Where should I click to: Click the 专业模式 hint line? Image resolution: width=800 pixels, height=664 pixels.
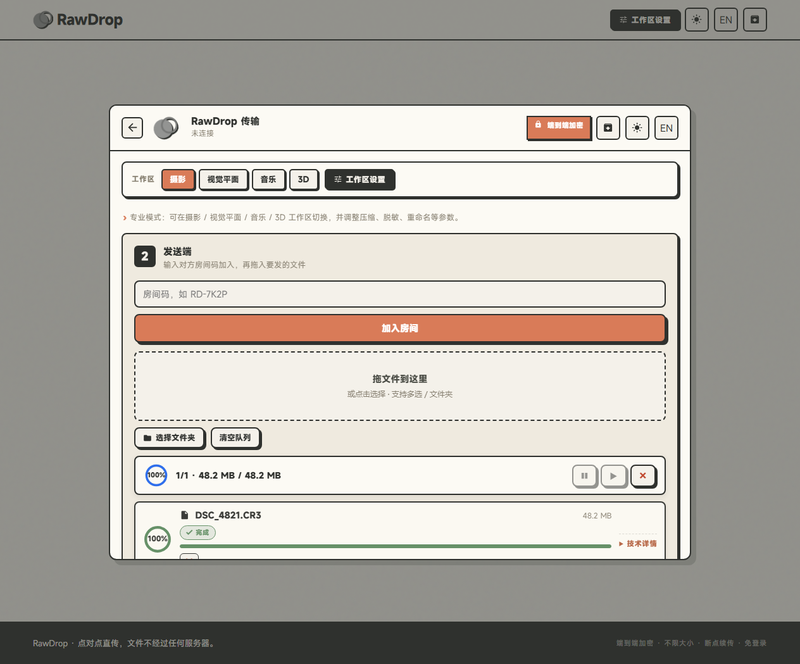[291, 217]
